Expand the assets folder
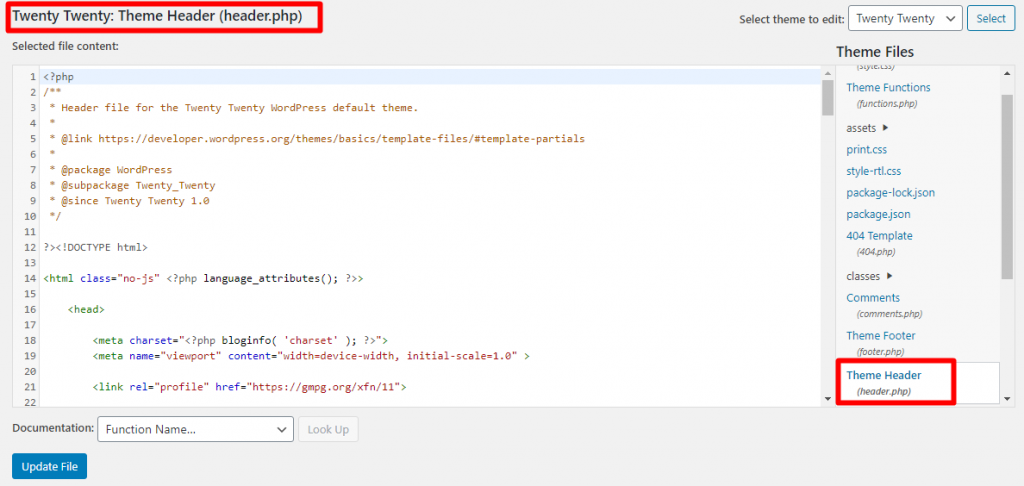Image resolution: width=1024 pixels, height=486 pixels. [x=868, y=128]
